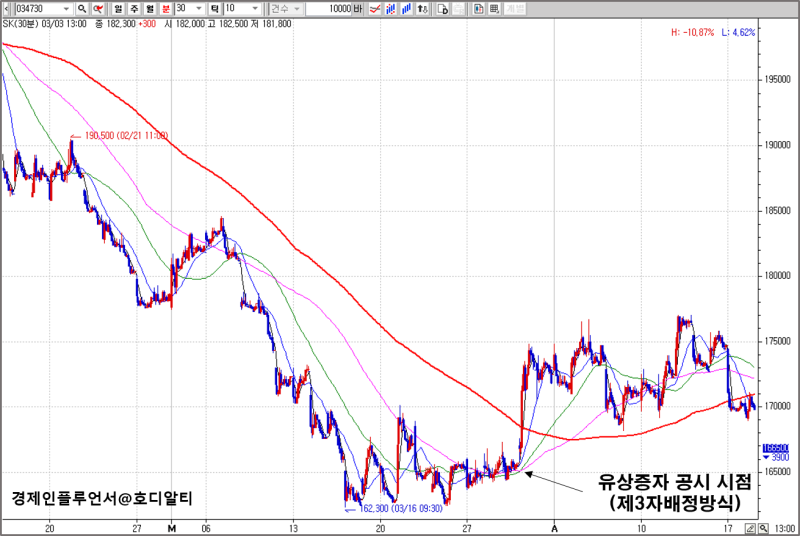Select the candlestick chart type icon
This screenshot has height=536, width=800.
[391, 9]
